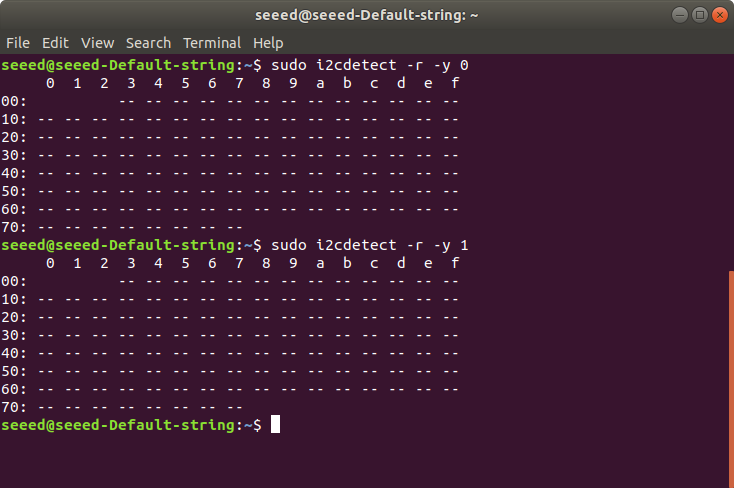Open the Help menu
734x488 pixels.
tap(268, 43)
